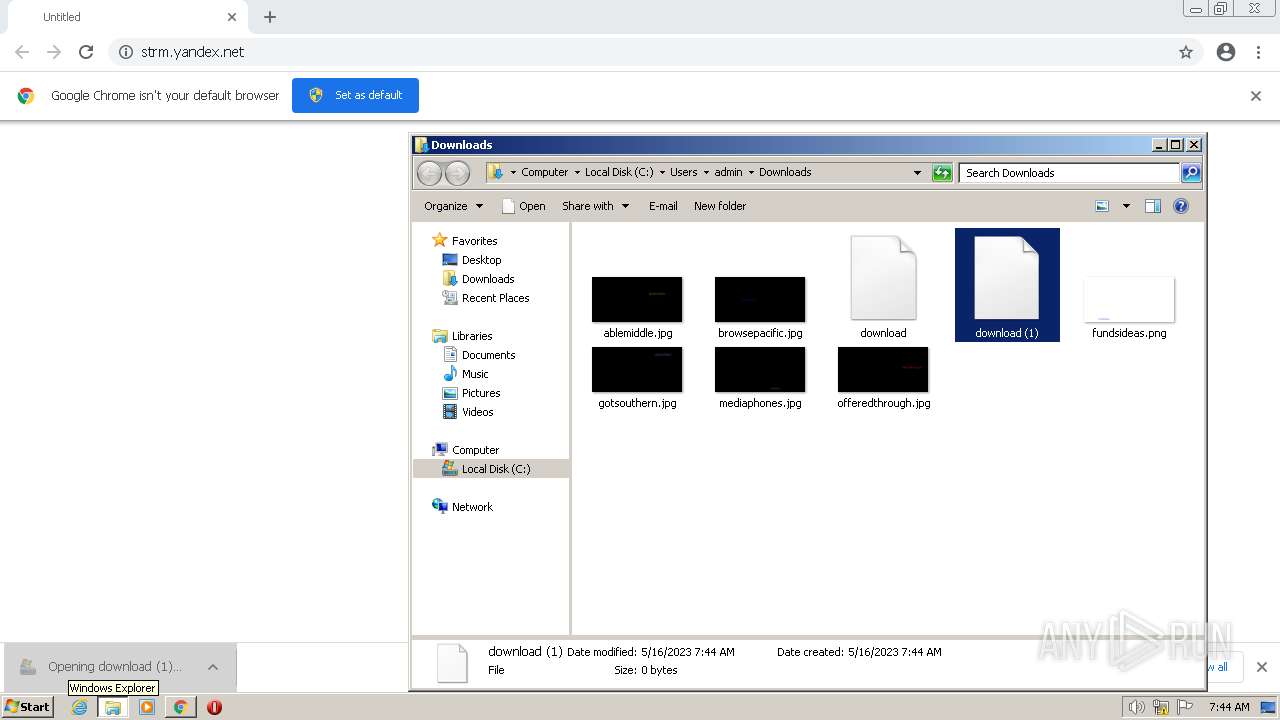Select the file download (1)
This screenshot has height=720, width=1280.
pos(1007,285)
